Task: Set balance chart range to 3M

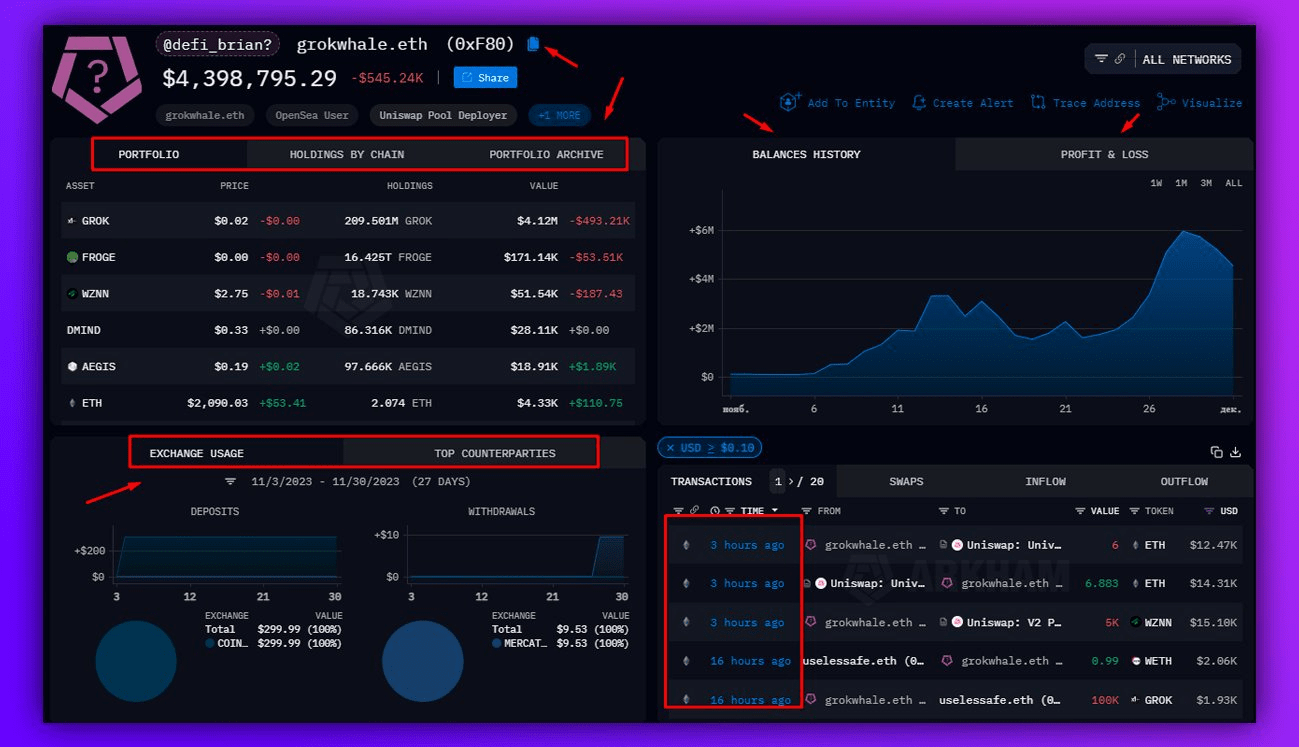Action: point(1206,183)
